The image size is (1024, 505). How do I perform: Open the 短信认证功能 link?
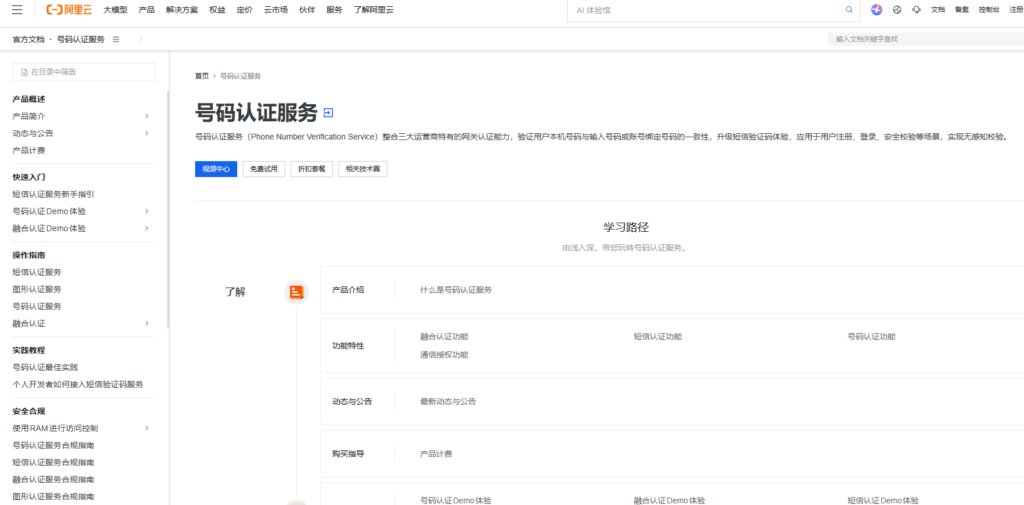click(658, 336)
